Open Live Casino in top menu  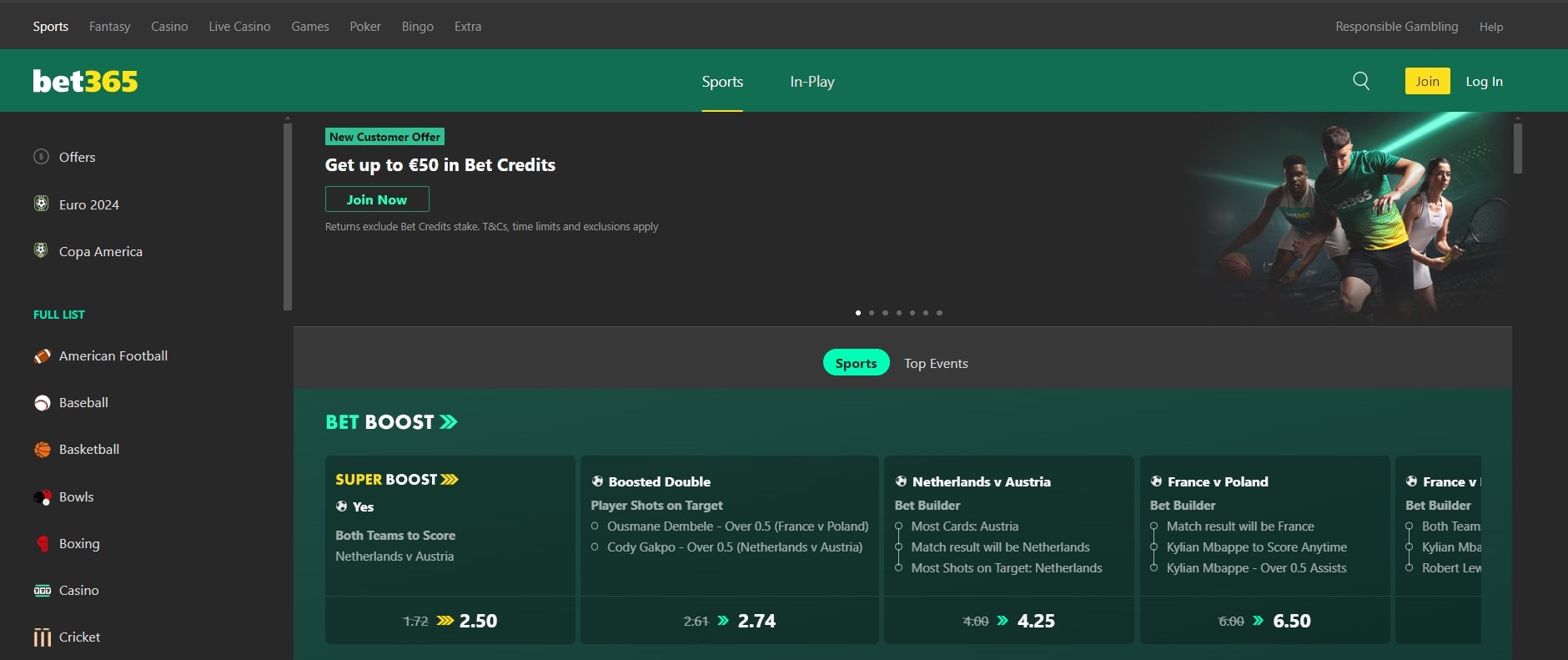pyautogui.click(x=239, y=27)
